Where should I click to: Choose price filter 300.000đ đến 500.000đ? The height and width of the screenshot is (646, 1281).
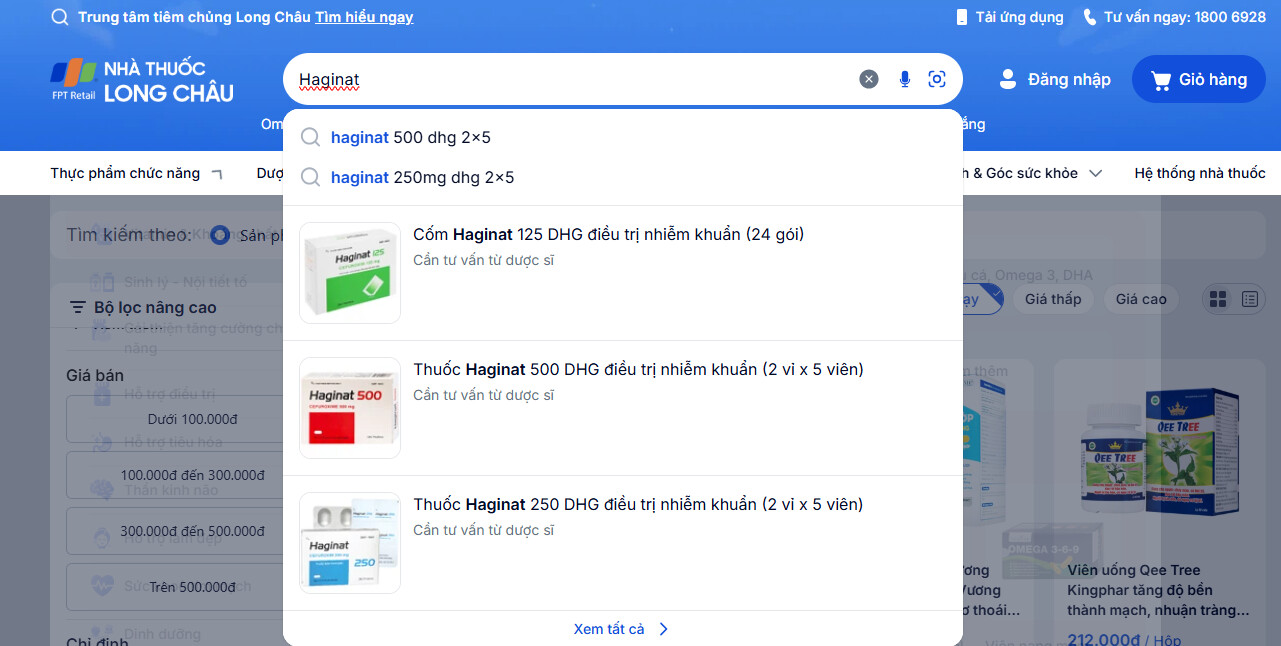click(x=192, y=531)
